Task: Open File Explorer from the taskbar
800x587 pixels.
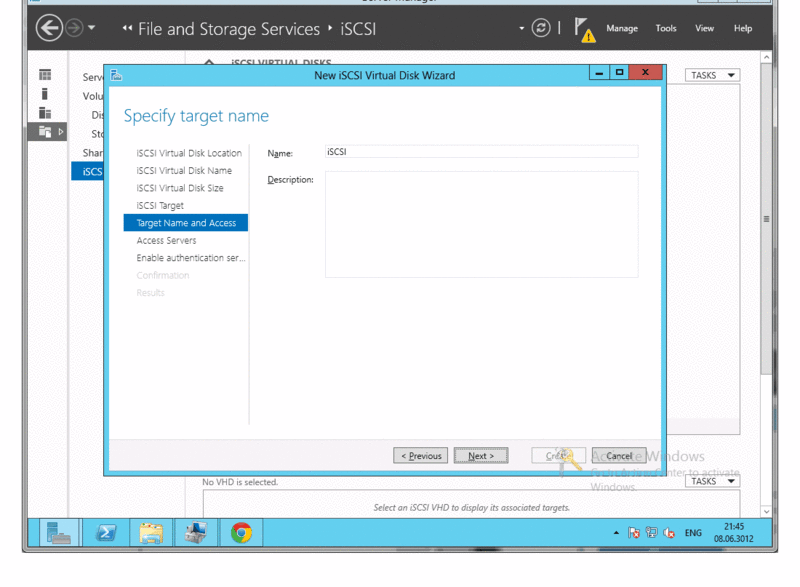Action: 151,532
